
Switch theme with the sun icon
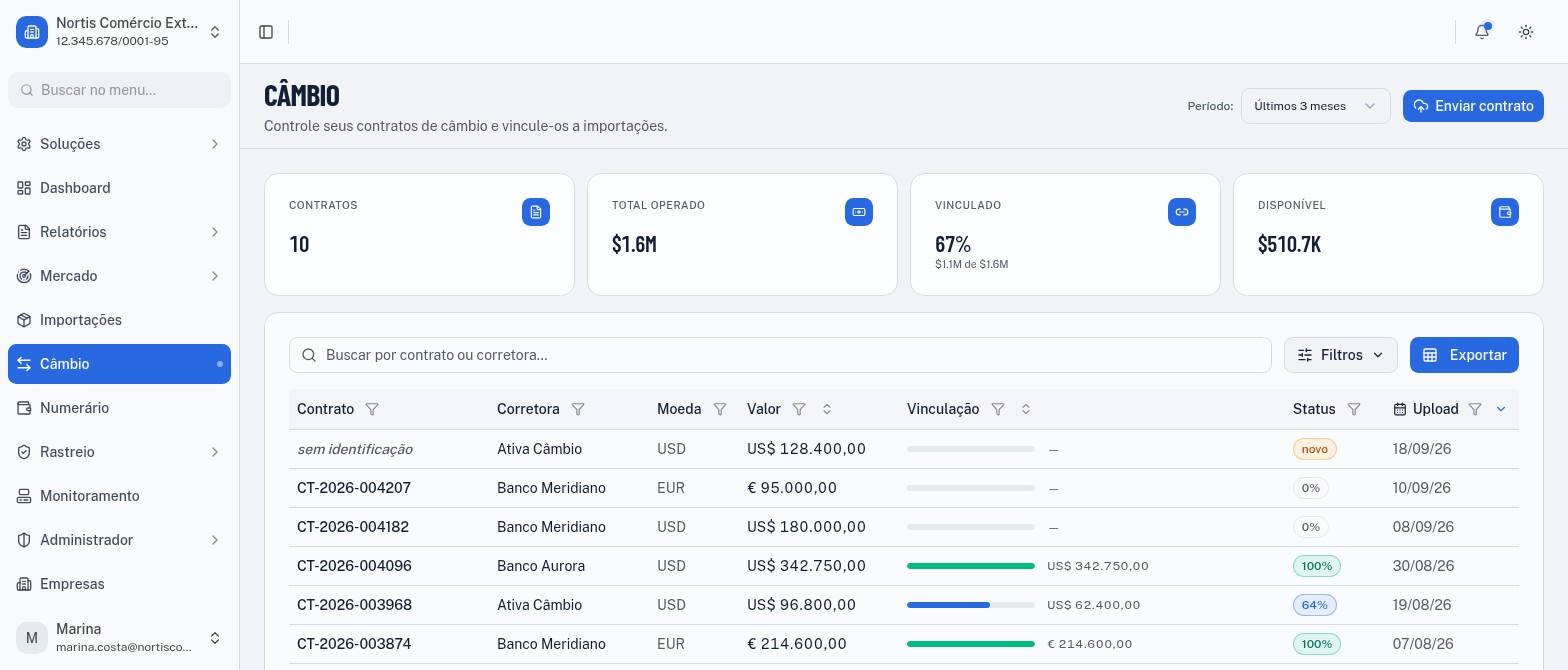coord(1526,32)
